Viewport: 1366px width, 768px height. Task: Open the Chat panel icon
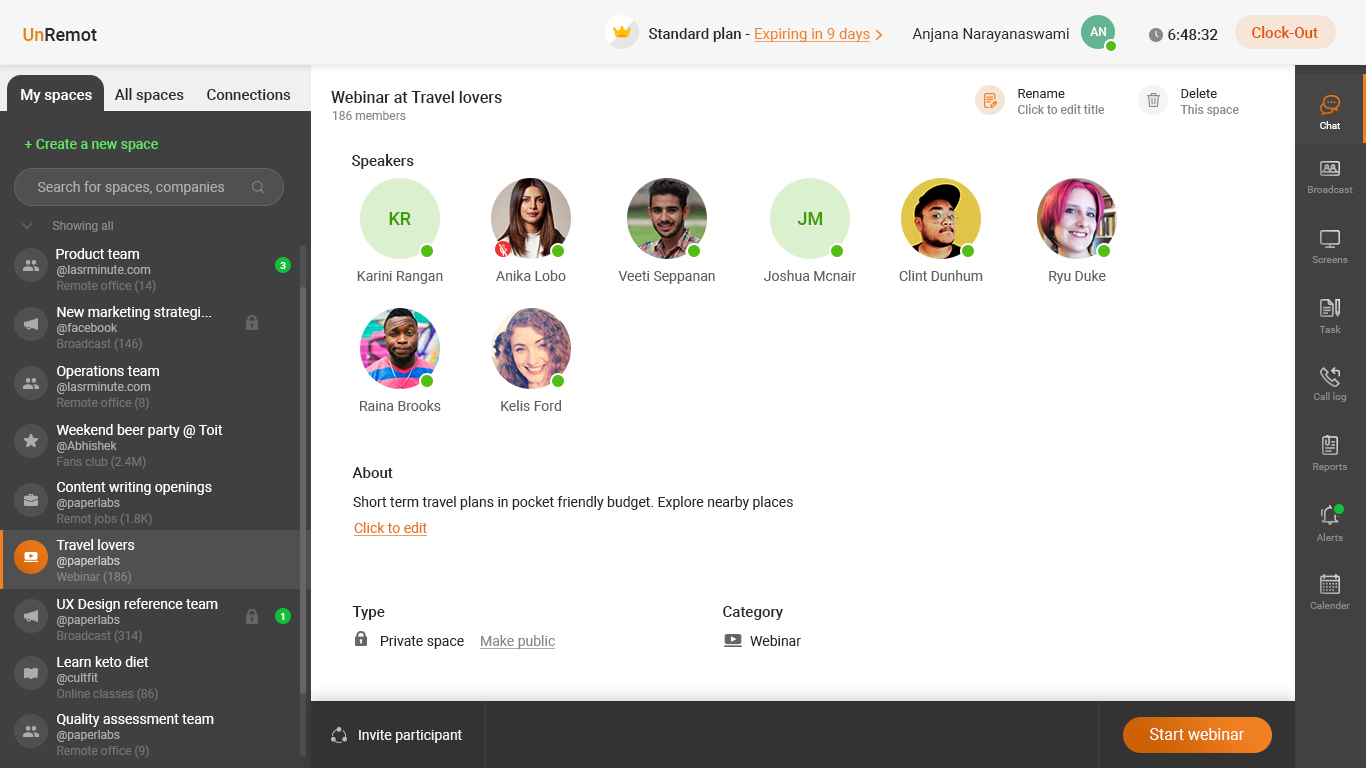[1329, 104]
